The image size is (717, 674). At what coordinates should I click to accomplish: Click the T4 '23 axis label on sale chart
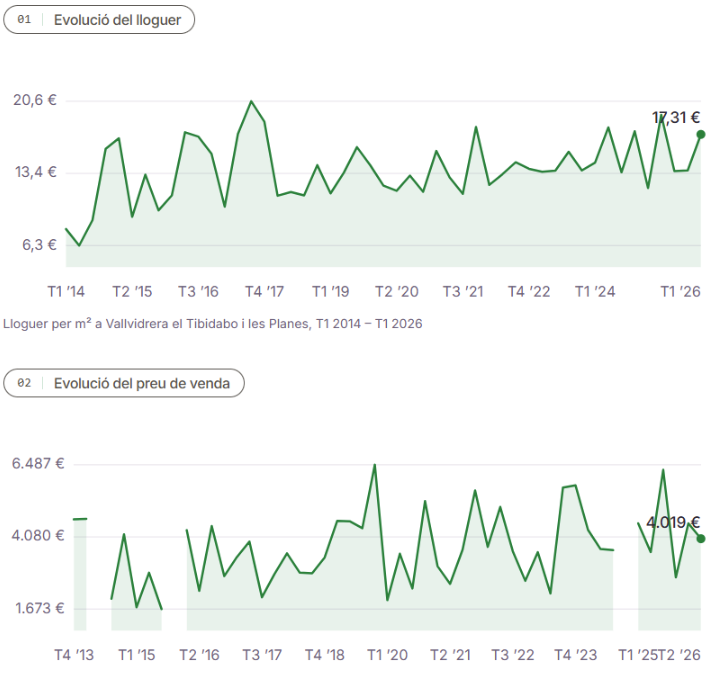[x=576, y=655]
